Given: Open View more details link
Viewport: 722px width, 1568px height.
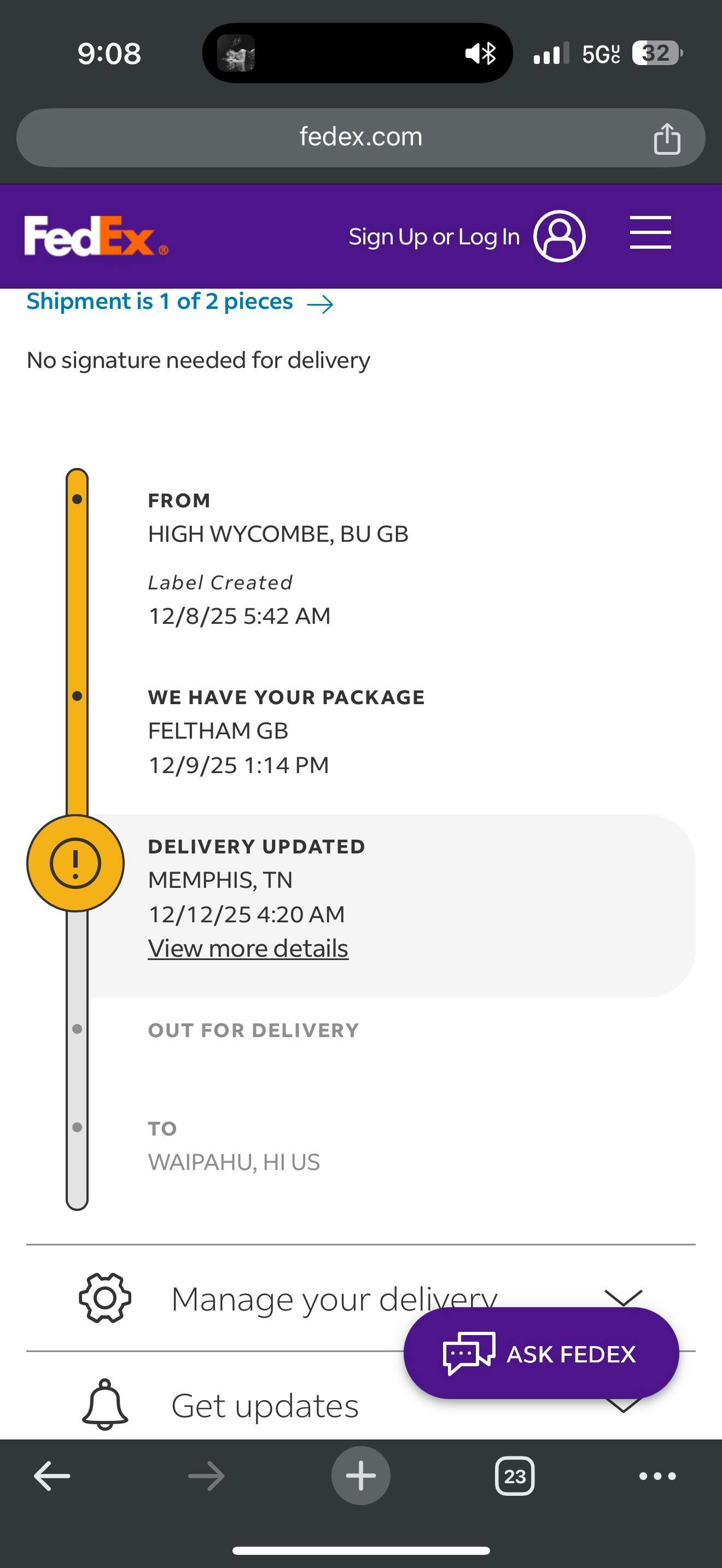Looking at the screenshot, I should click(248, 949).
